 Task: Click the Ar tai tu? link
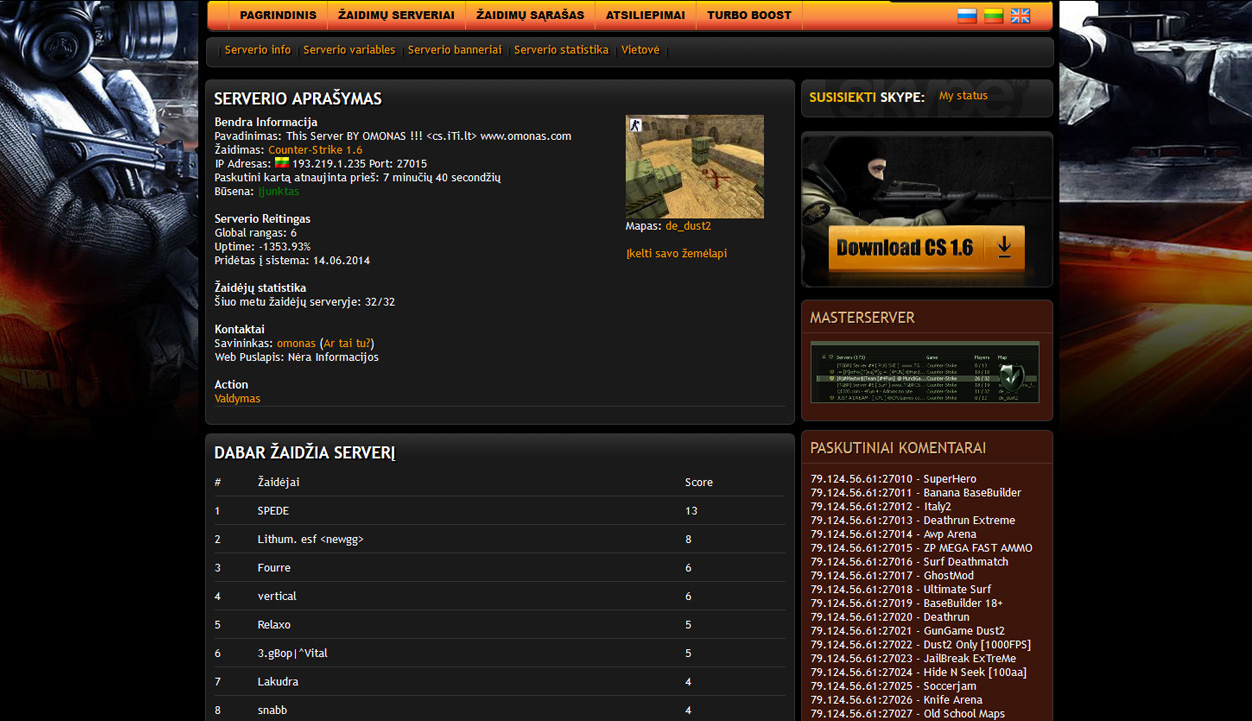[x=346, y=344]
